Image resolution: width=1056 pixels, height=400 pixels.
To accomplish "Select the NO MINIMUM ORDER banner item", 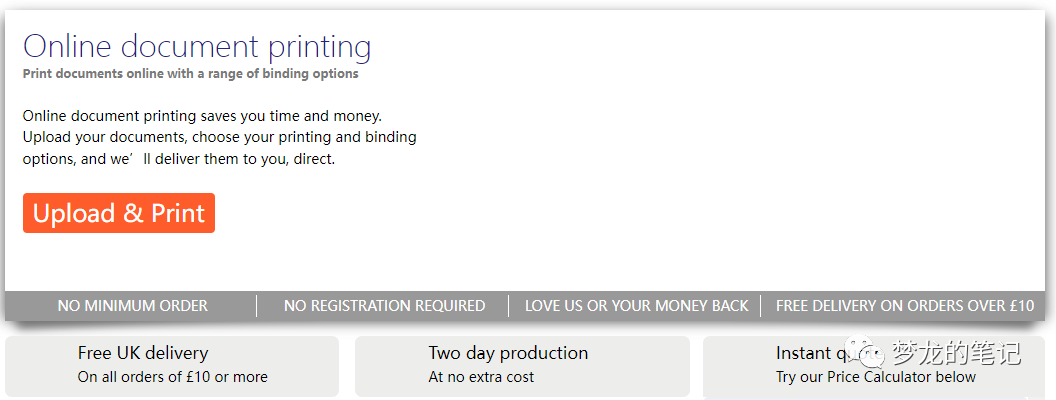I will pyautogui.click(x=133, y=306).
